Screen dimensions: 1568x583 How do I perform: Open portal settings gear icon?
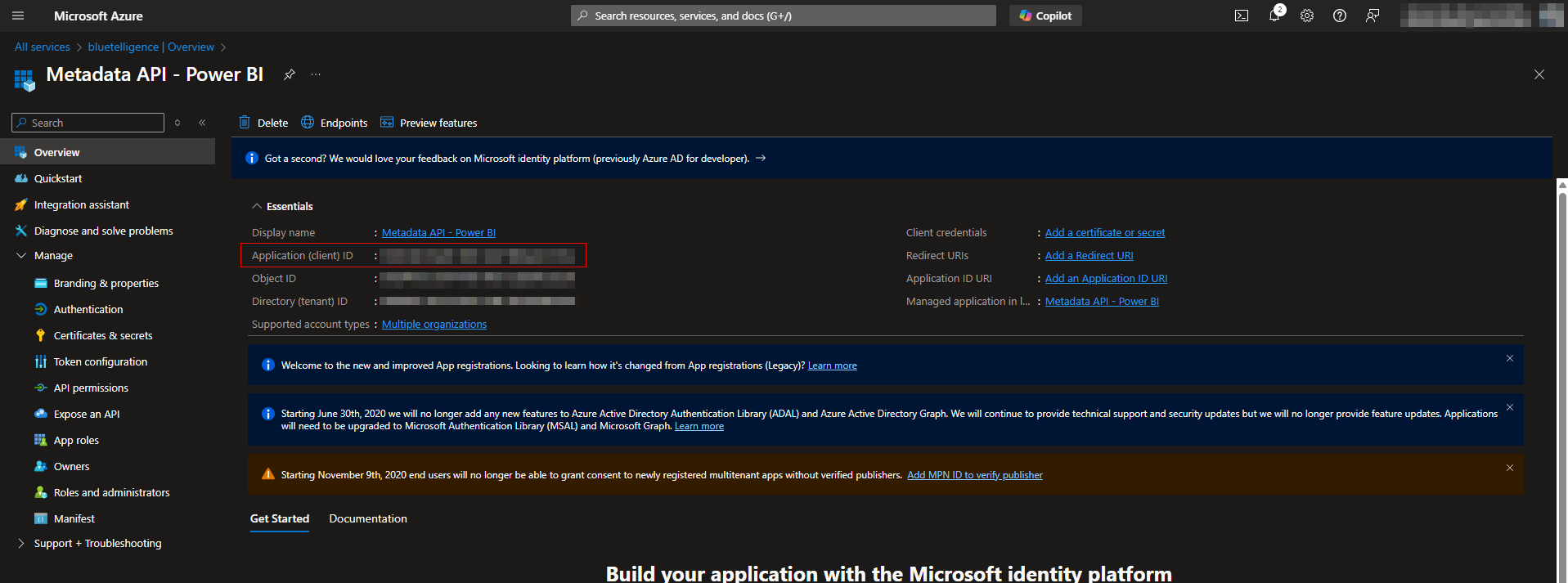click(1307, 16)
